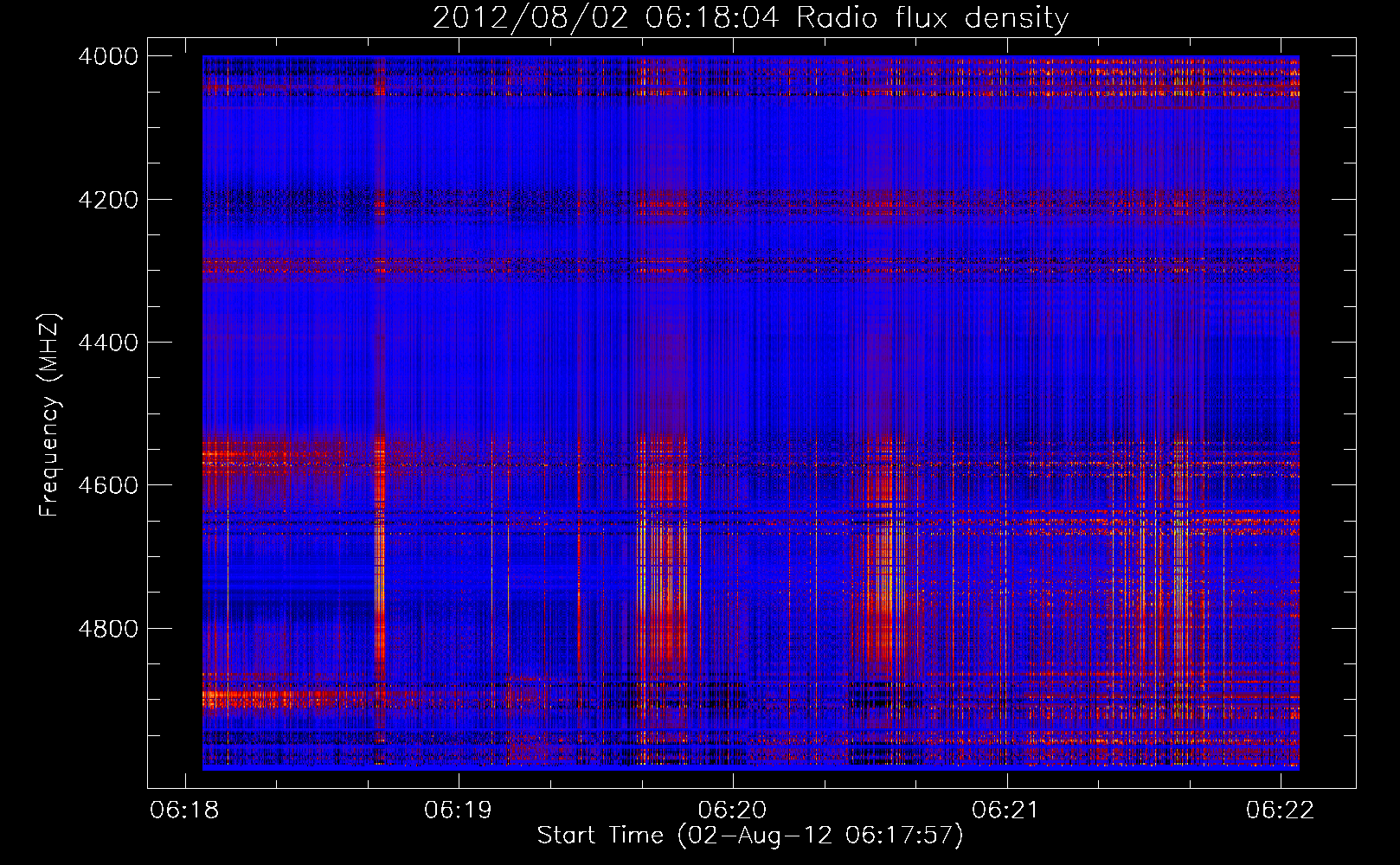
Task: Select the 4600 frequency axis label
Action: (108, 485)
